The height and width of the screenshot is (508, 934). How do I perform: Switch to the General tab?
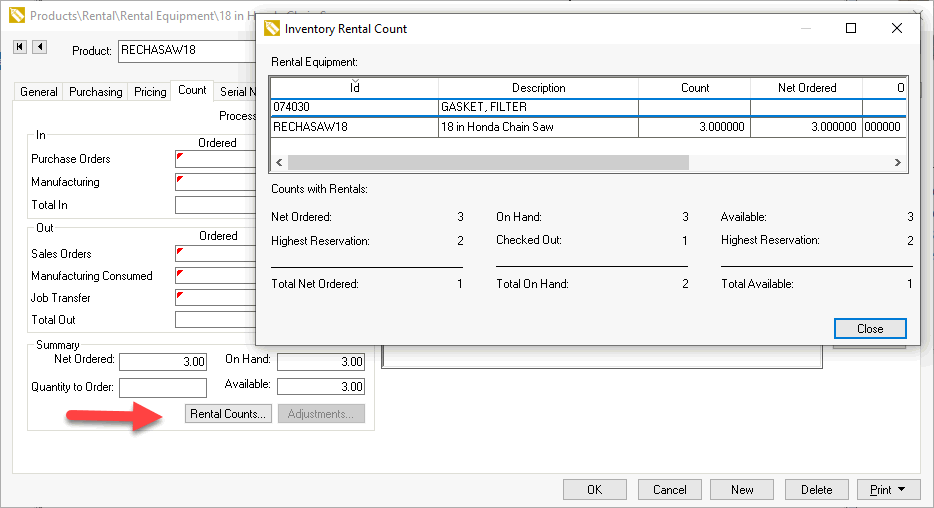(x=39, y=92)
